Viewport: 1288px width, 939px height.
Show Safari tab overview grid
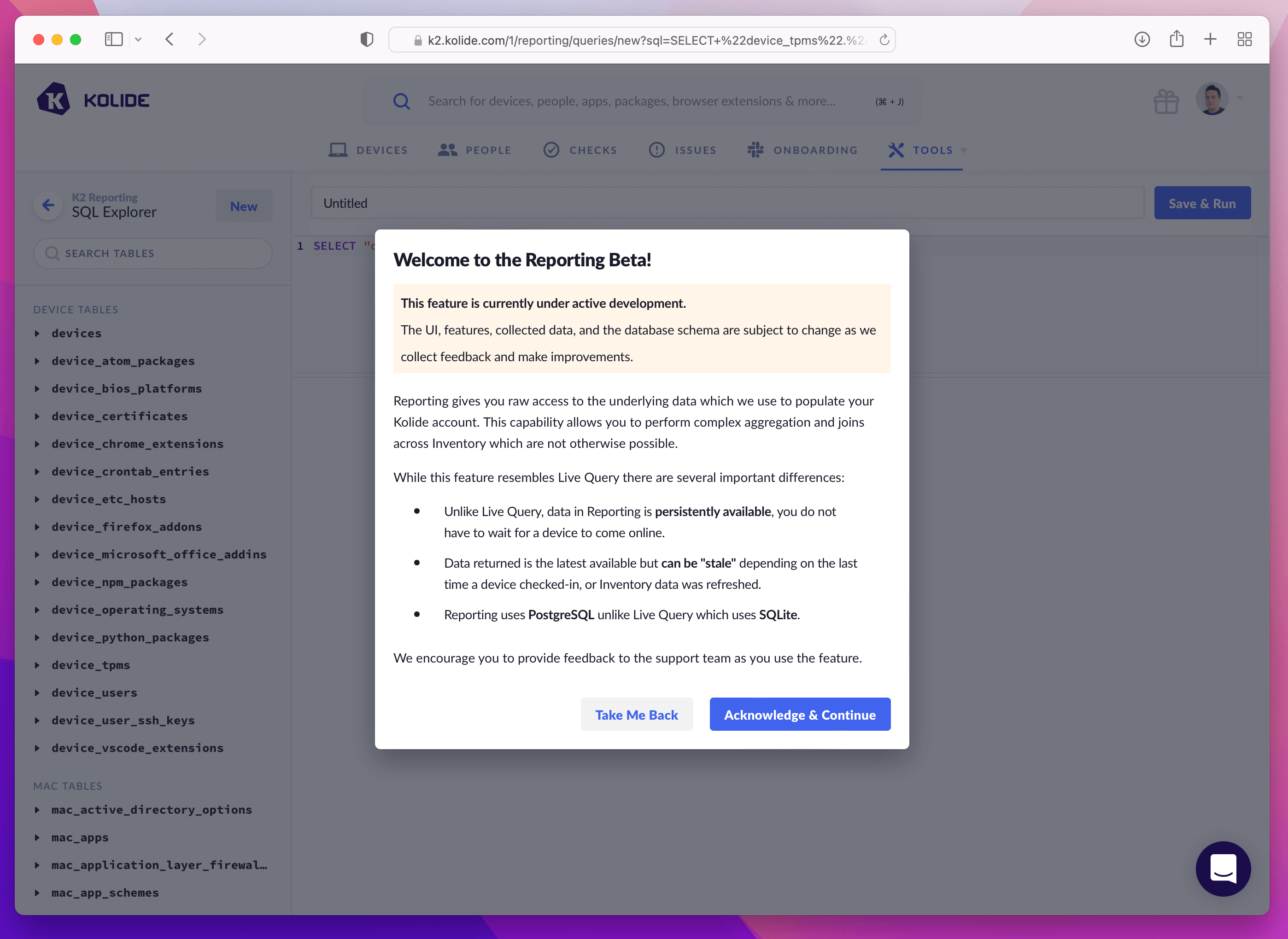tap(1244, 39)
